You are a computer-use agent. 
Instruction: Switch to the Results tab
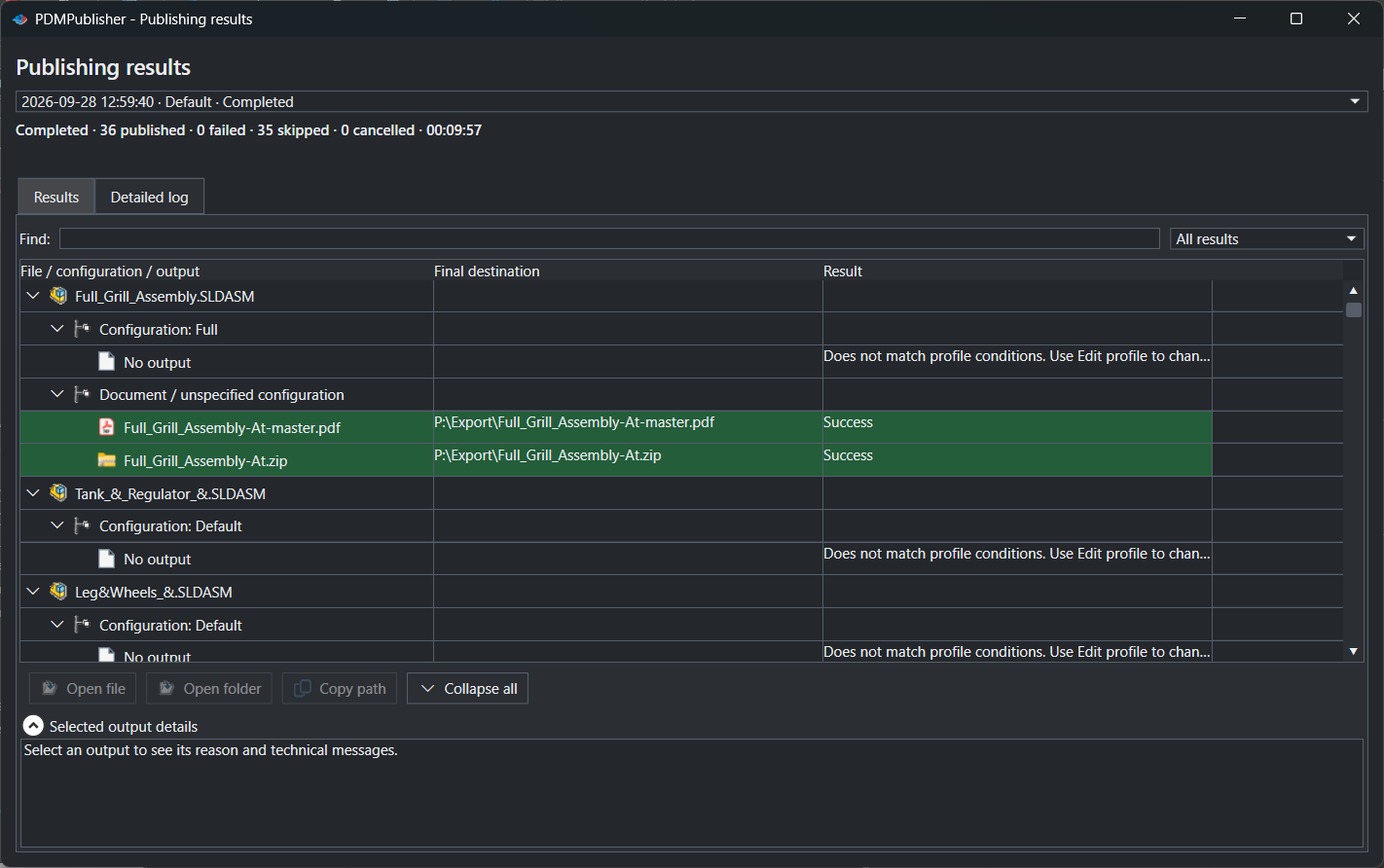56,197
